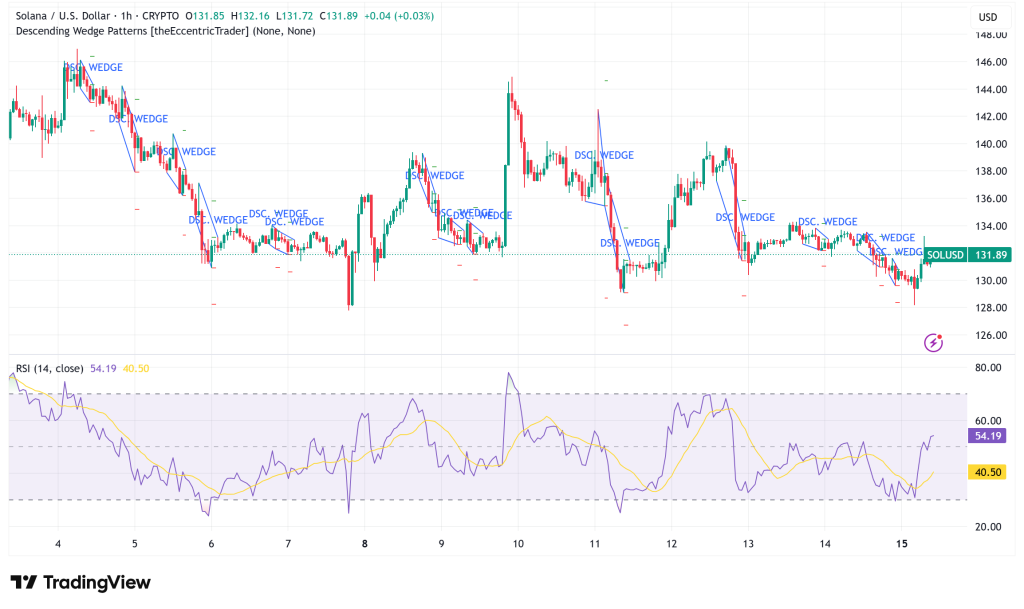Click the purple lightning trade icon
This screenshot has width=1024, height=609.
click(x=932, y=341)
